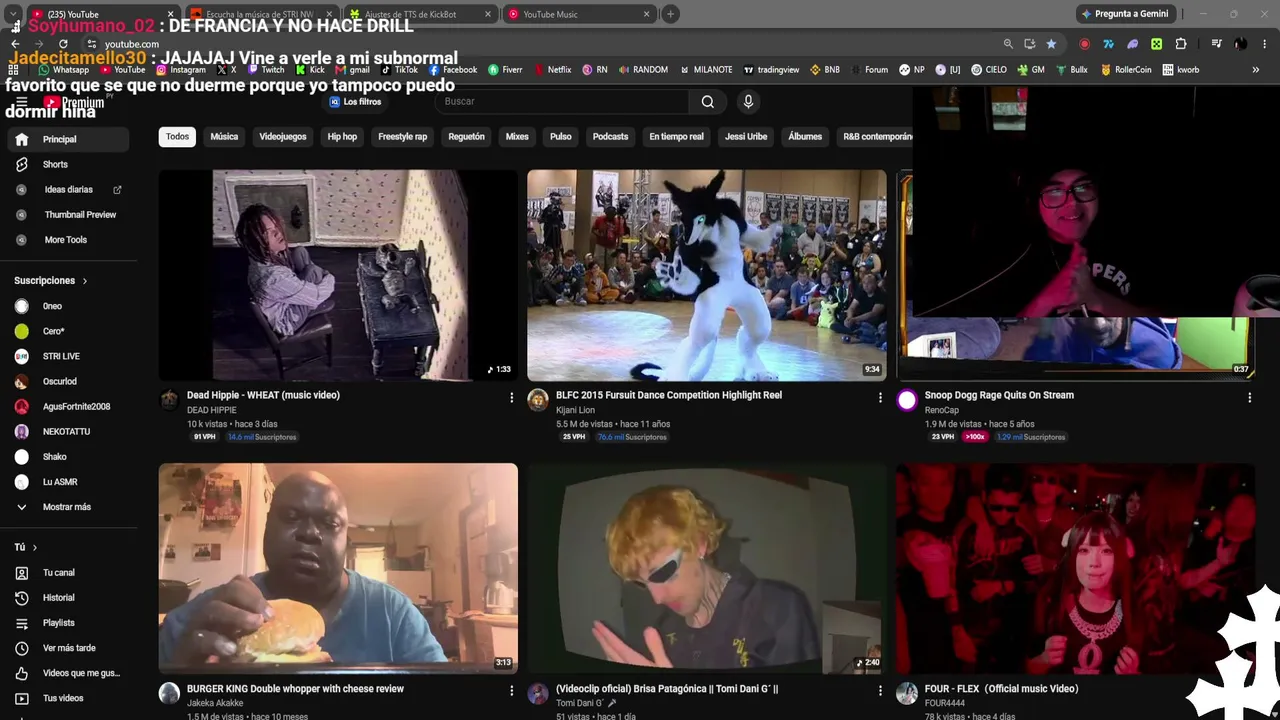Expand the Suscripciones section arrow
Viewport: 1280px width, 720px height.
point(84,281)
